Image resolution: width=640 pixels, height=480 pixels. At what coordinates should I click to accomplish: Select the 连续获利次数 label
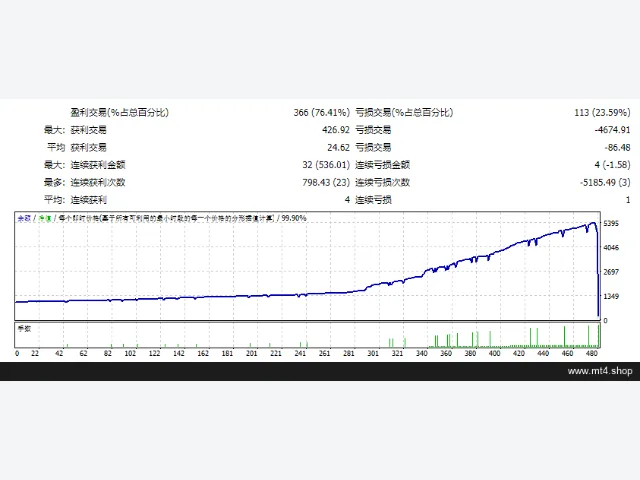pos(98,182)
